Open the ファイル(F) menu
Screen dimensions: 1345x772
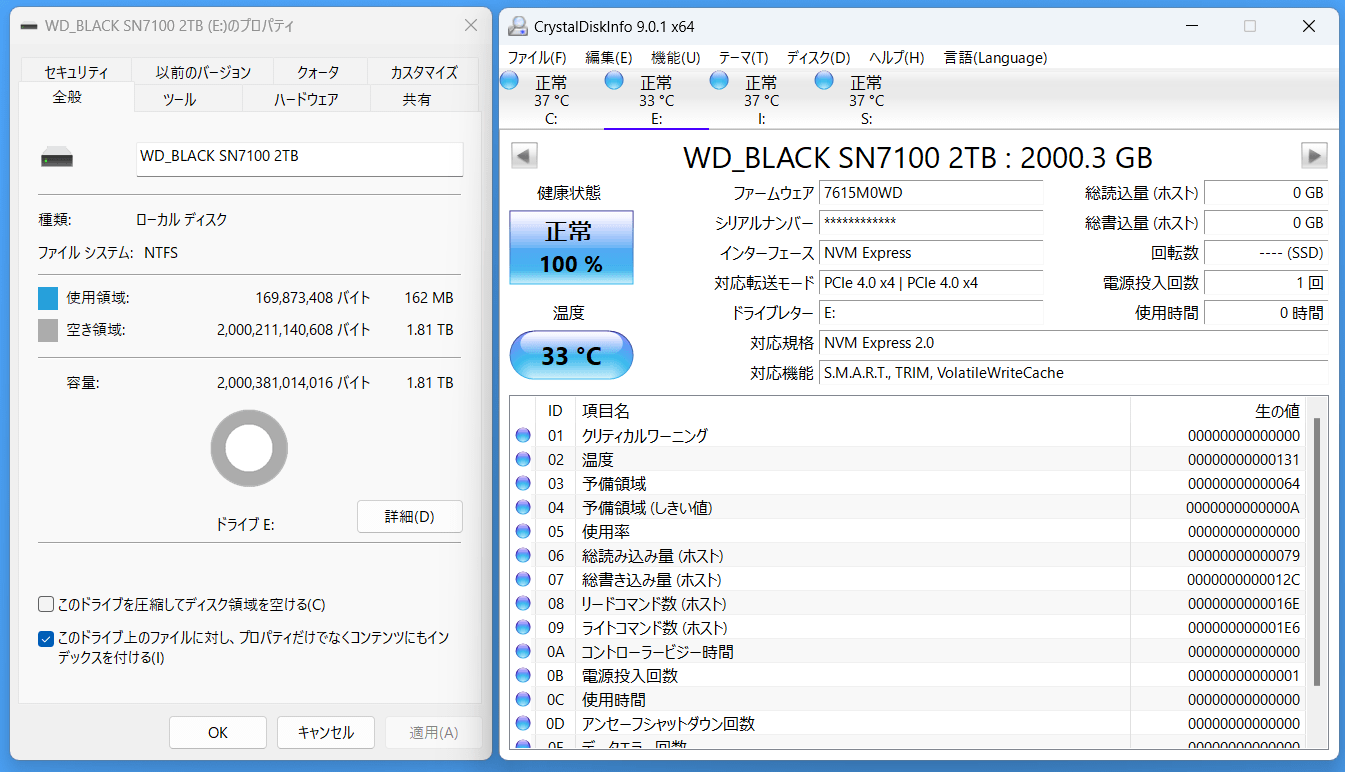(x=537, y=58)
